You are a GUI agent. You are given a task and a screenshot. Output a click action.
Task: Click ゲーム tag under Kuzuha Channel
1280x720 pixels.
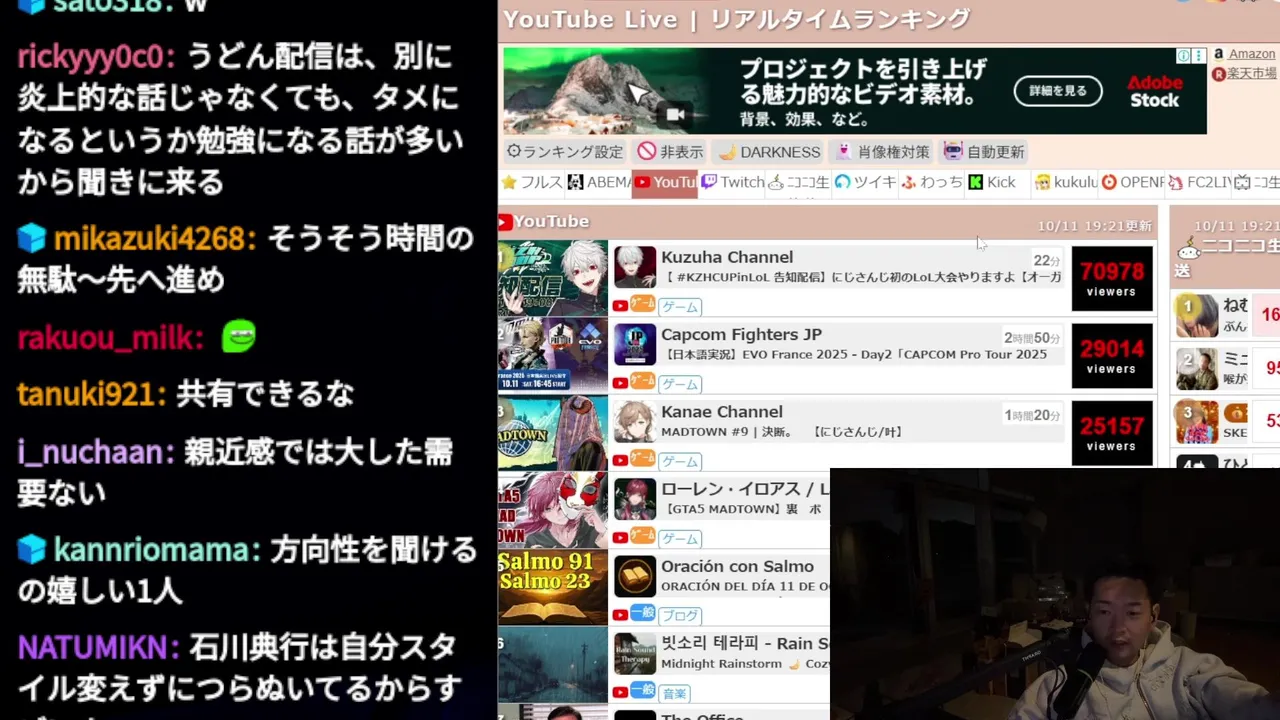[679, 307]
